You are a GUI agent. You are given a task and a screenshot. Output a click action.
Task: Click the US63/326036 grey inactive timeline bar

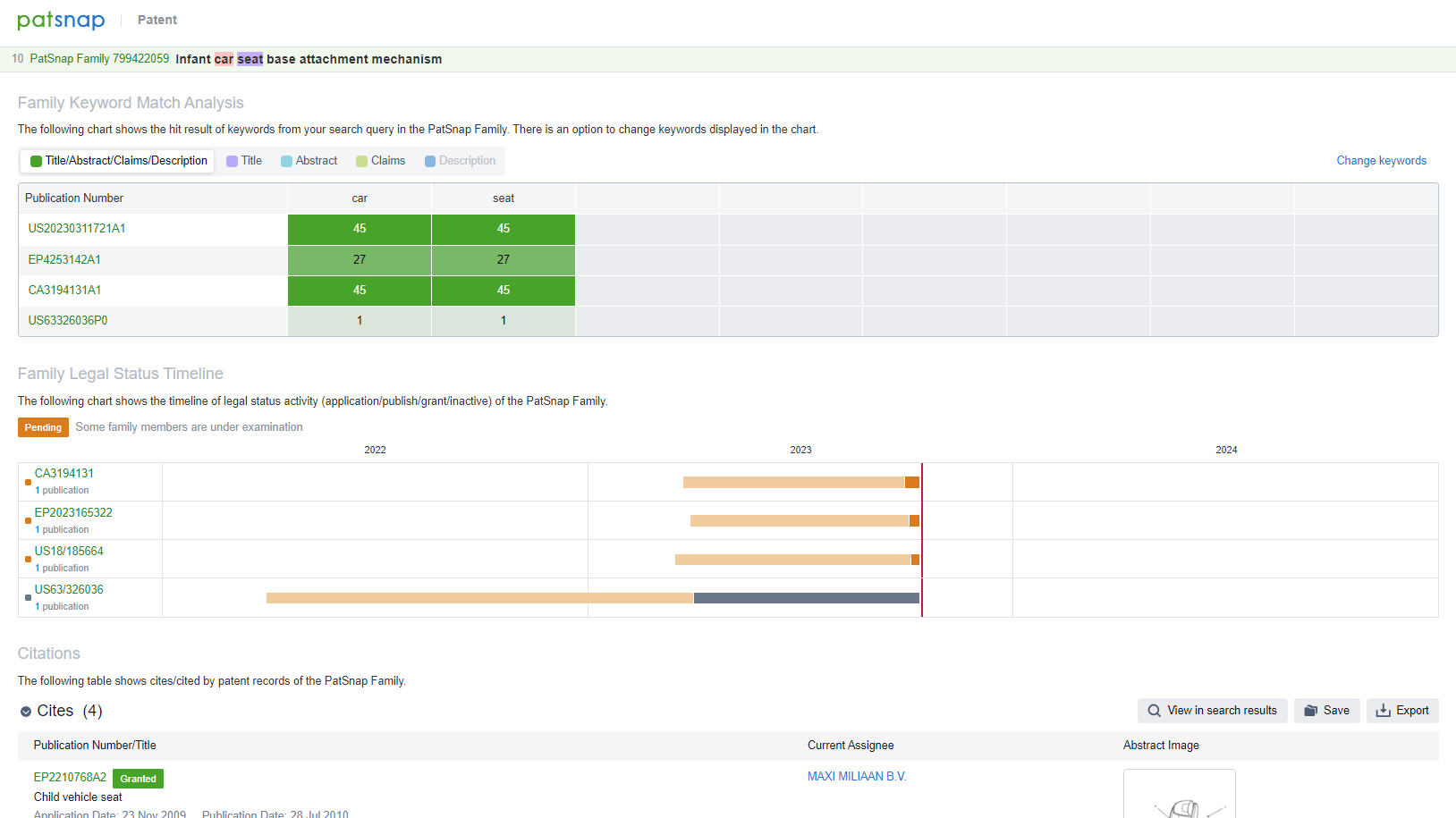click(806, 598)
